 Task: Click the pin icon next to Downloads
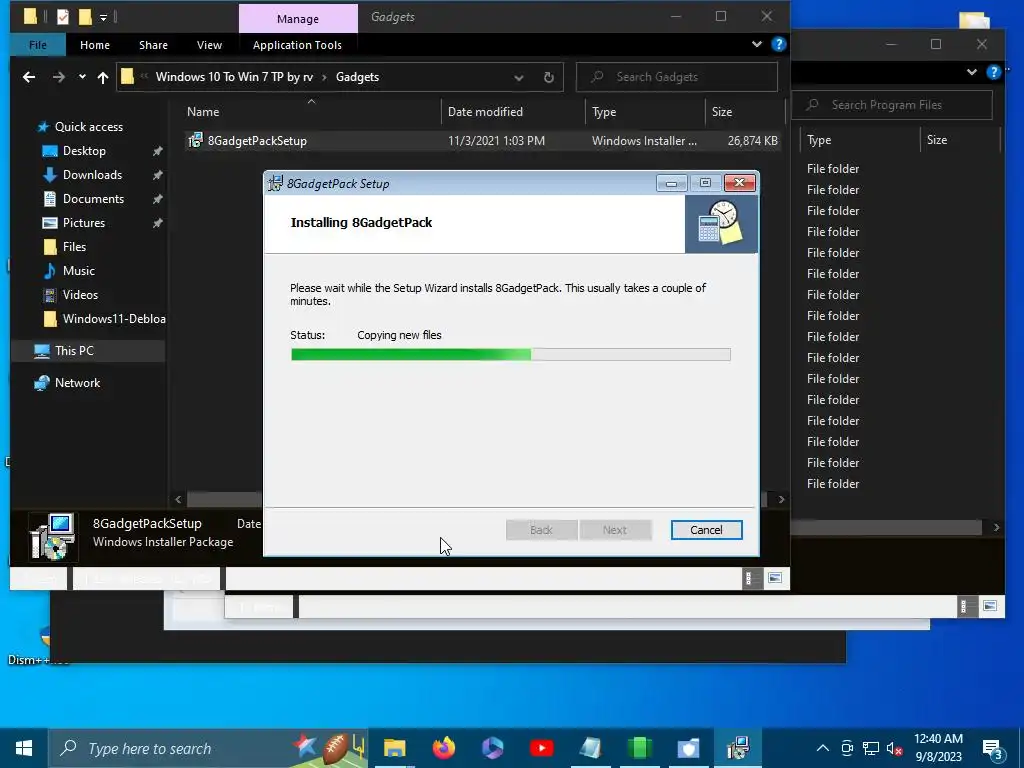coord(157,175)
